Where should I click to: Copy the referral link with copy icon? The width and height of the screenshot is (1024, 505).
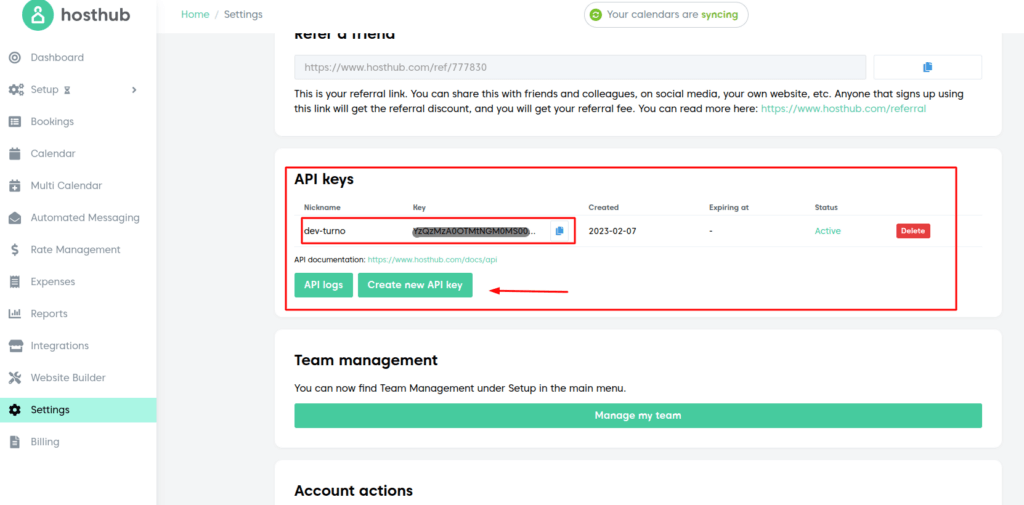coord(927,67)
